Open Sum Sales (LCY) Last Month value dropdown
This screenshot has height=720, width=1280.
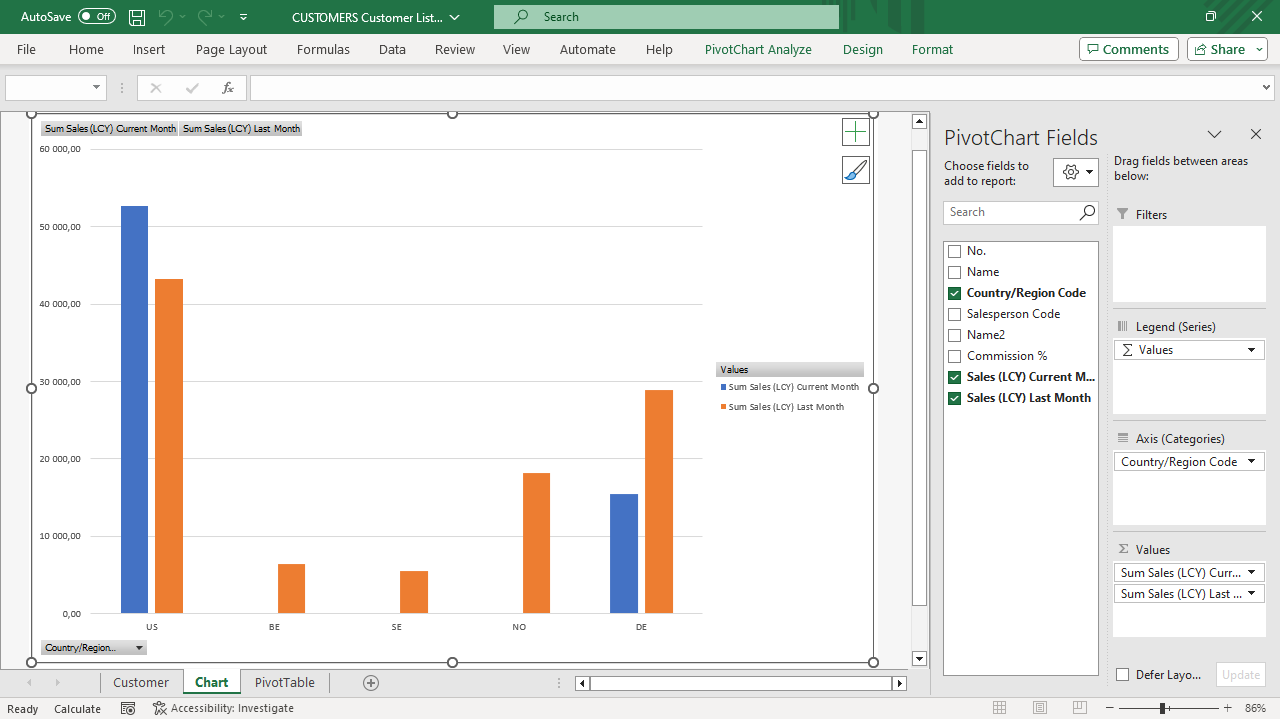[1251, 594]
